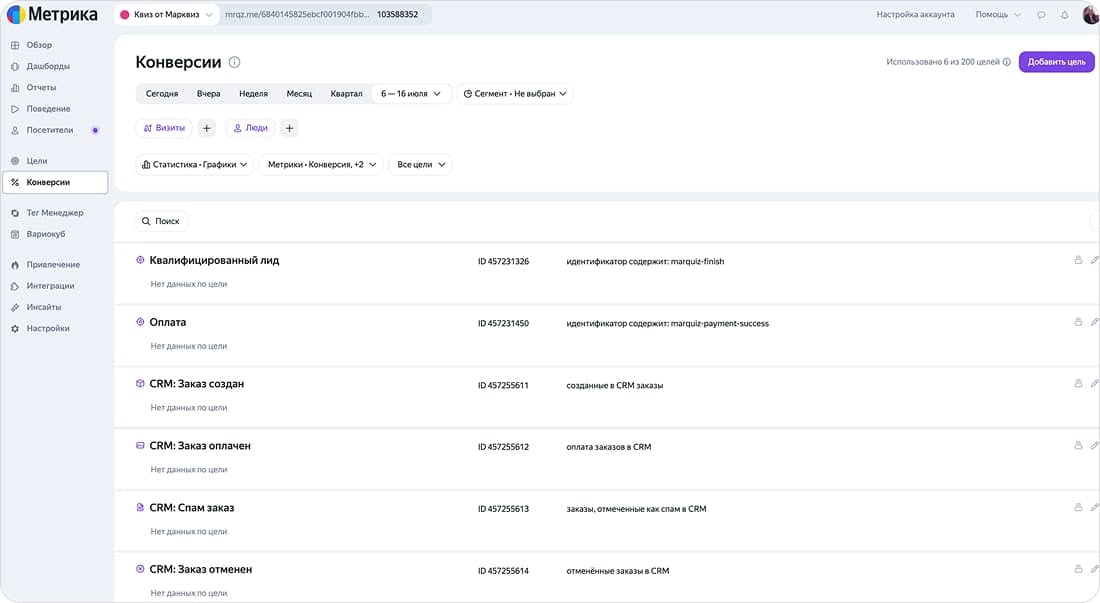
Task: Click lock icon in CRM: Спам заказ row
Action: (x=1078, y=507)
